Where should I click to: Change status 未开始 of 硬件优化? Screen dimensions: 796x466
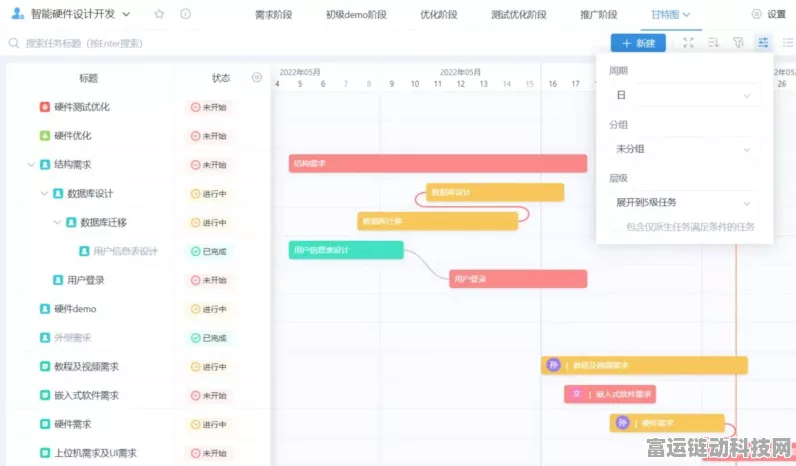tap(209, 136)
